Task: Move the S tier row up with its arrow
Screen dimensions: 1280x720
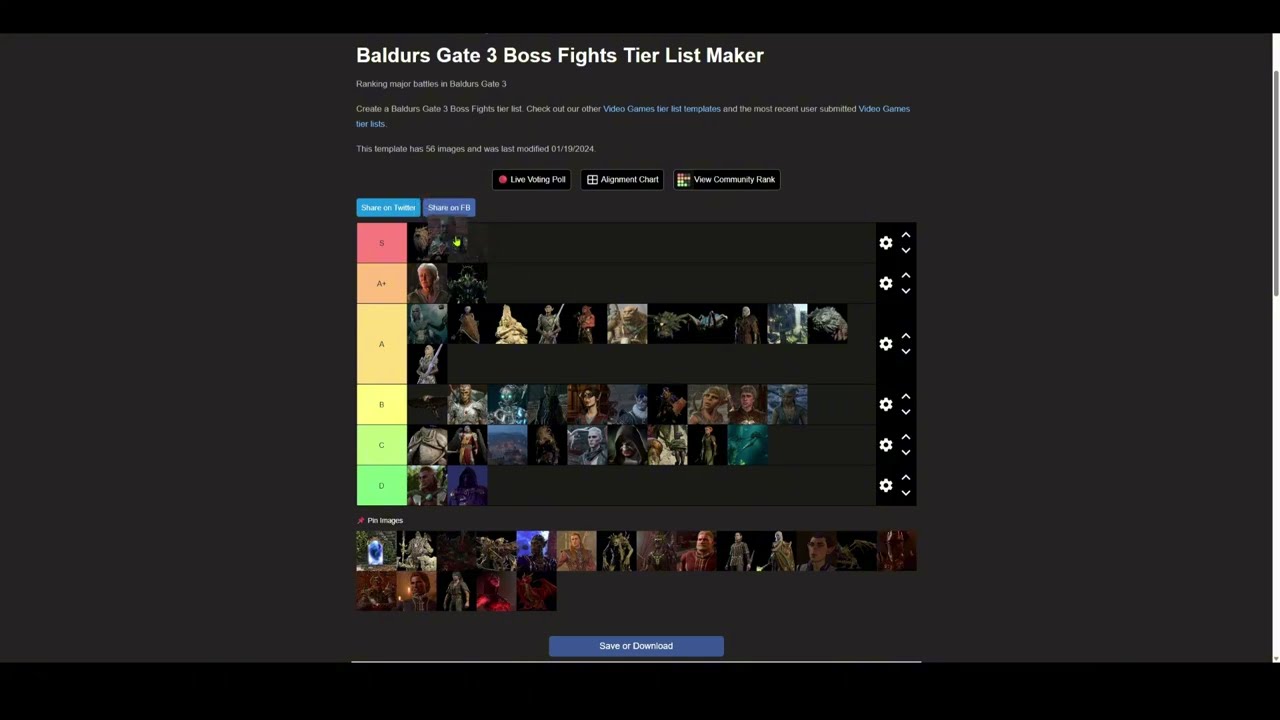Action: (x=906, y=235)
